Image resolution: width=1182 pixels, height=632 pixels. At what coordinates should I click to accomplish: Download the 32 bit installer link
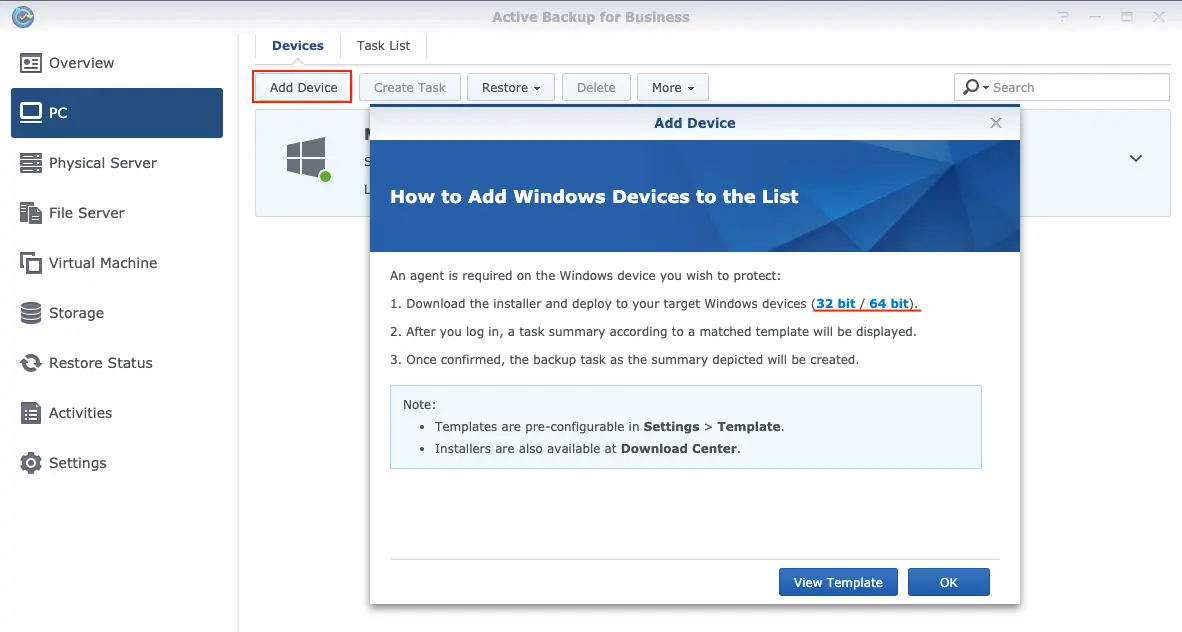point(835,304)
